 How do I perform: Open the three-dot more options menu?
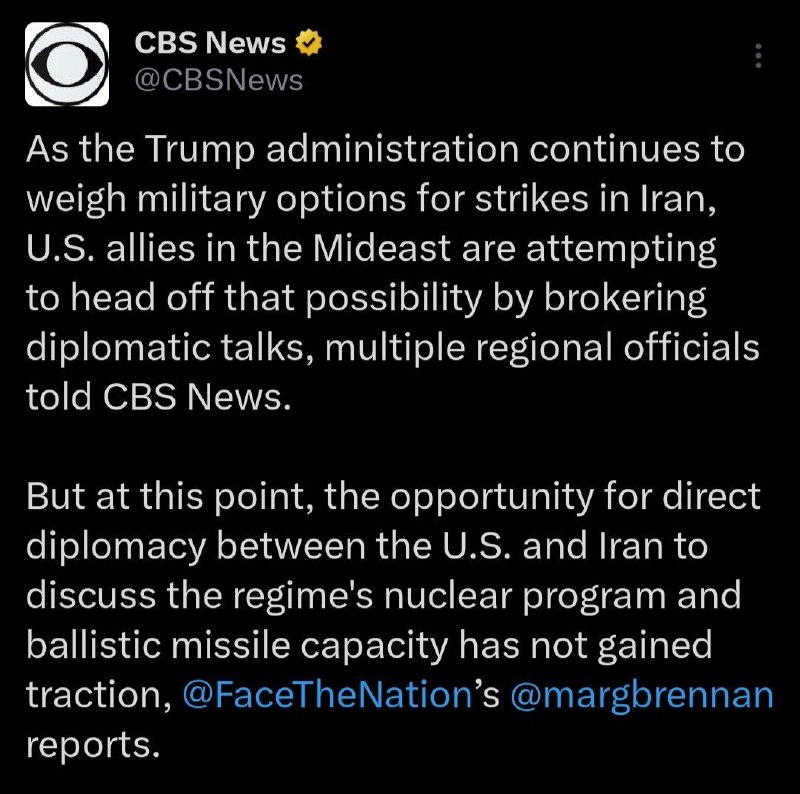pos(758,55)
